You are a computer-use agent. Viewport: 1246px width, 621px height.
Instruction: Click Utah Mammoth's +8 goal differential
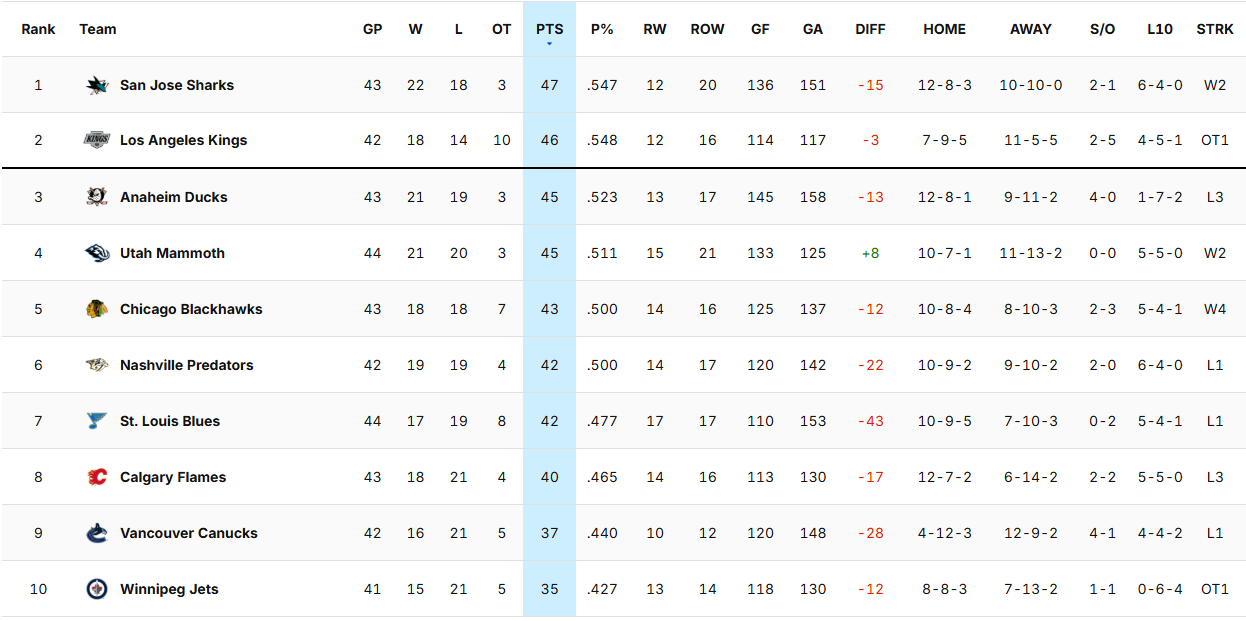click(870, 253)
